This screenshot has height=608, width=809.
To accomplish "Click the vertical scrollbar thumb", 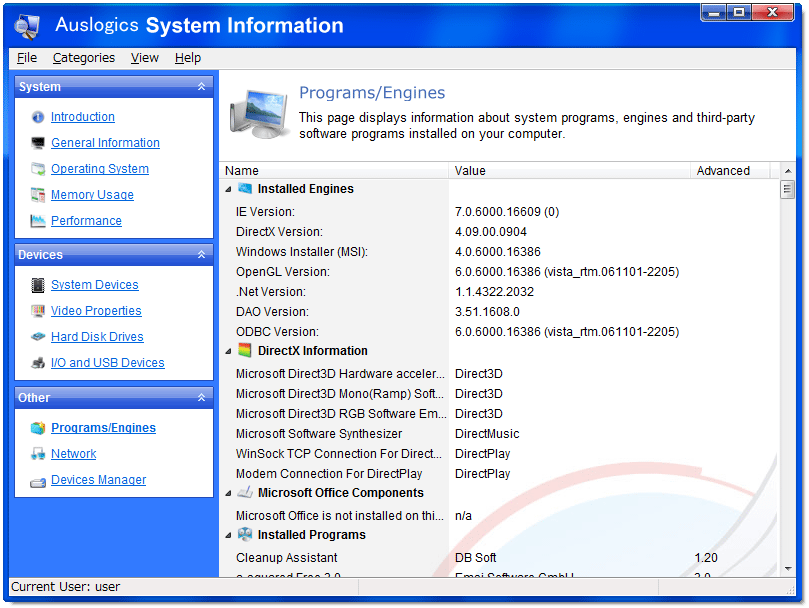I will (787, 189).
